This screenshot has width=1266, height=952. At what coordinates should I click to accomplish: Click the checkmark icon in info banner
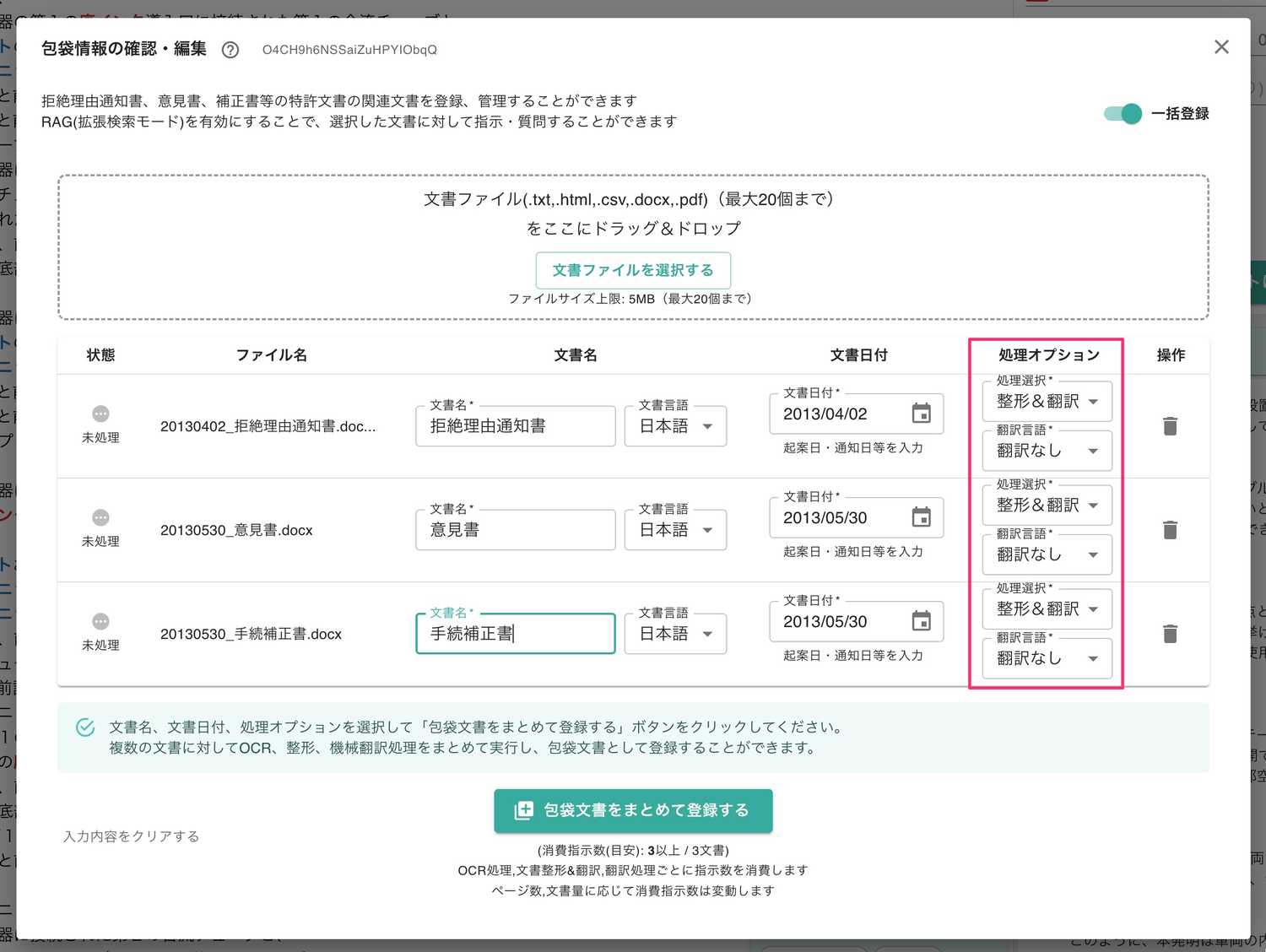pyautogui.click(x=85, y=728)
